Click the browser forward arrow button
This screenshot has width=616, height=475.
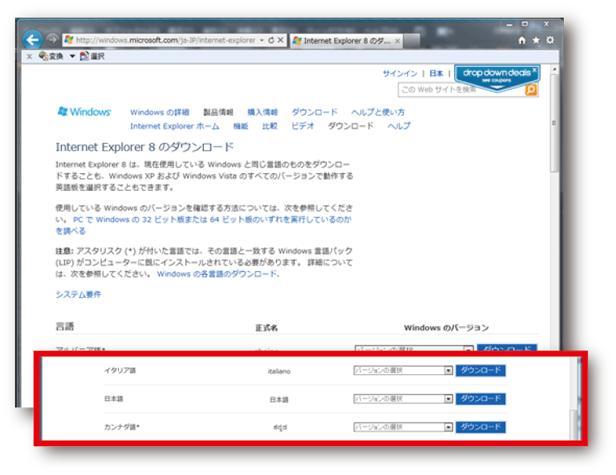tap(52, 40)
